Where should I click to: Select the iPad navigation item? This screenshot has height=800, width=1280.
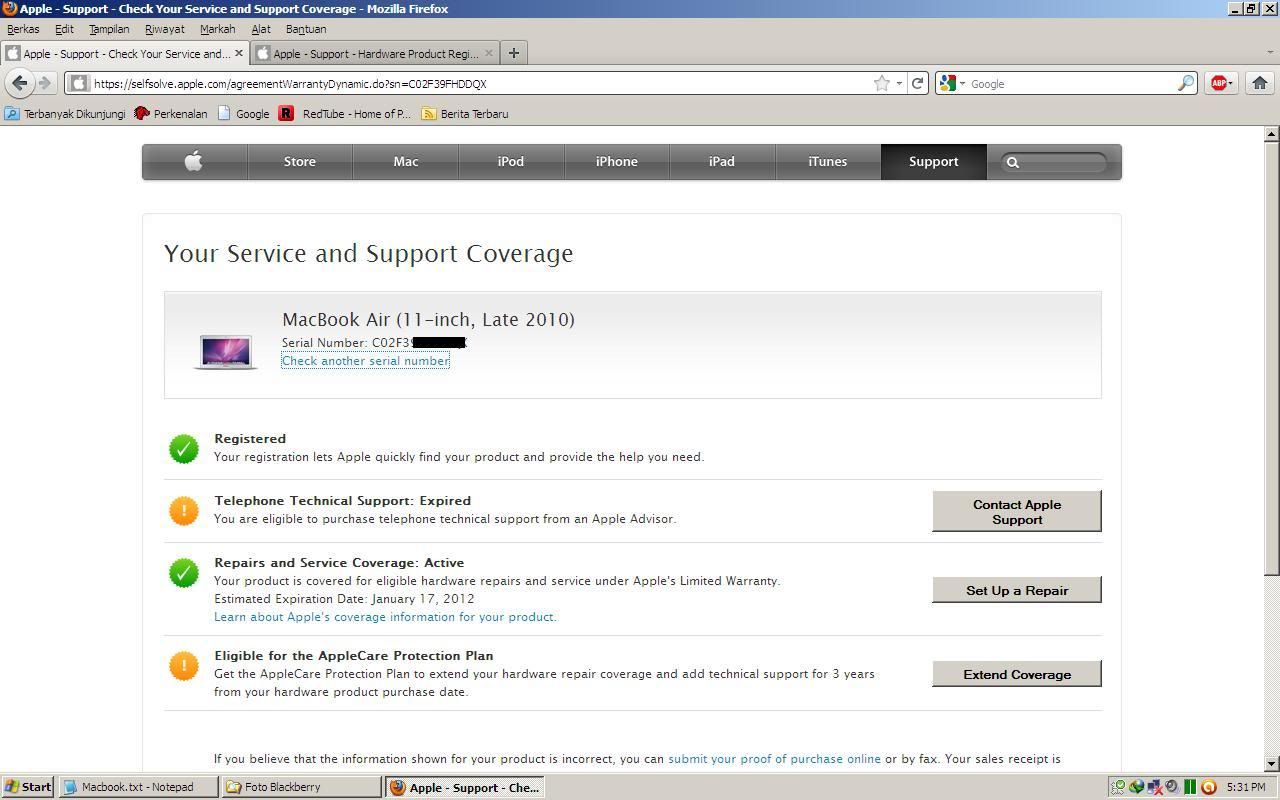tap(722, 161)
